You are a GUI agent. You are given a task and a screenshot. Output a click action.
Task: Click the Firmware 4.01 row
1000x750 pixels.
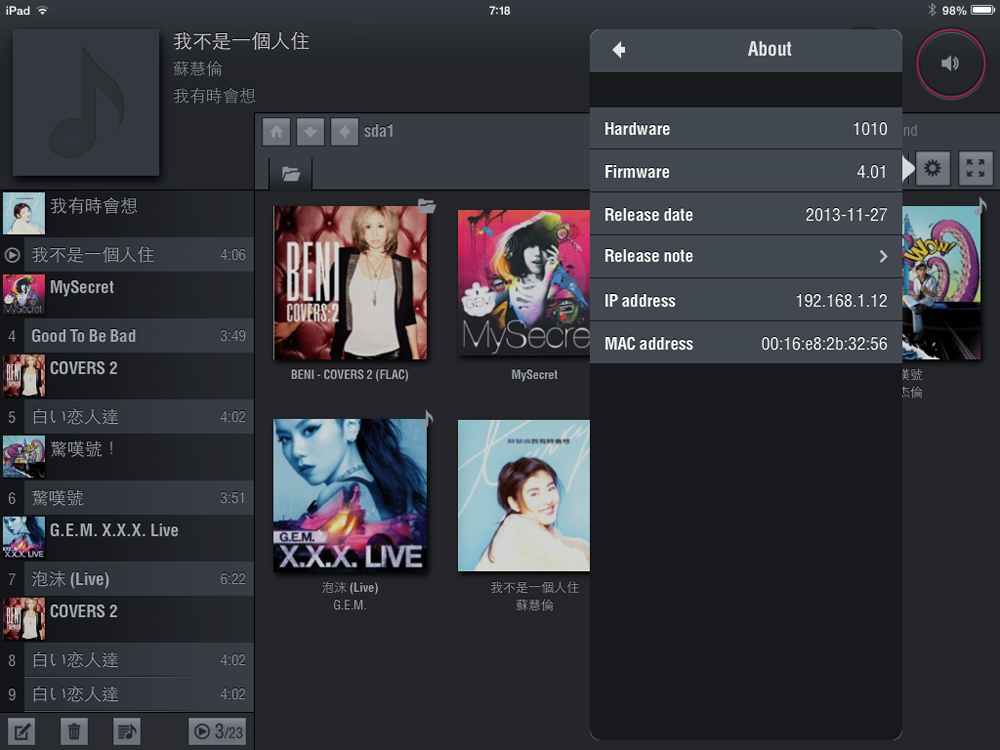coord(746,172)
